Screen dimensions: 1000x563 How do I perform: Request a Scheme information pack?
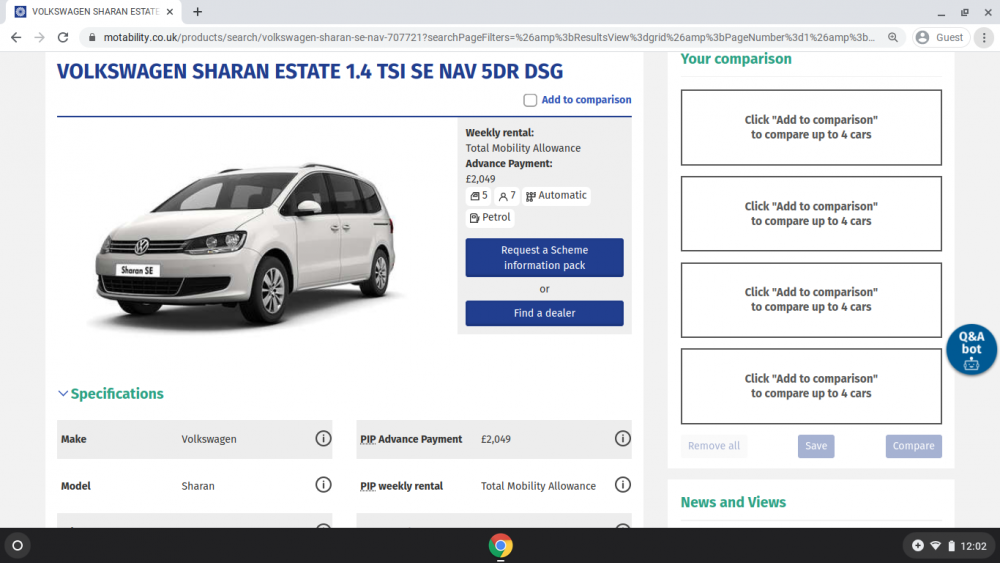(x=544, y=258)
